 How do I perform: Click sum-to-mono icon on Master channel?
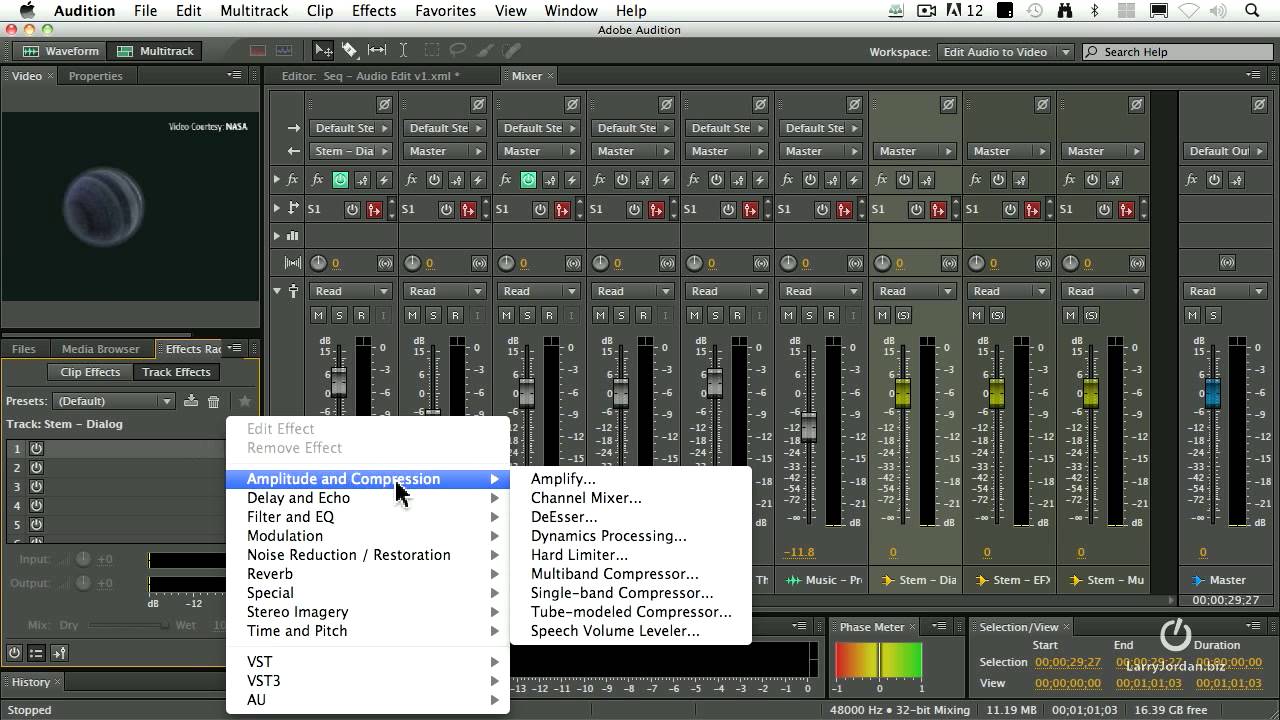[1227, 263]
